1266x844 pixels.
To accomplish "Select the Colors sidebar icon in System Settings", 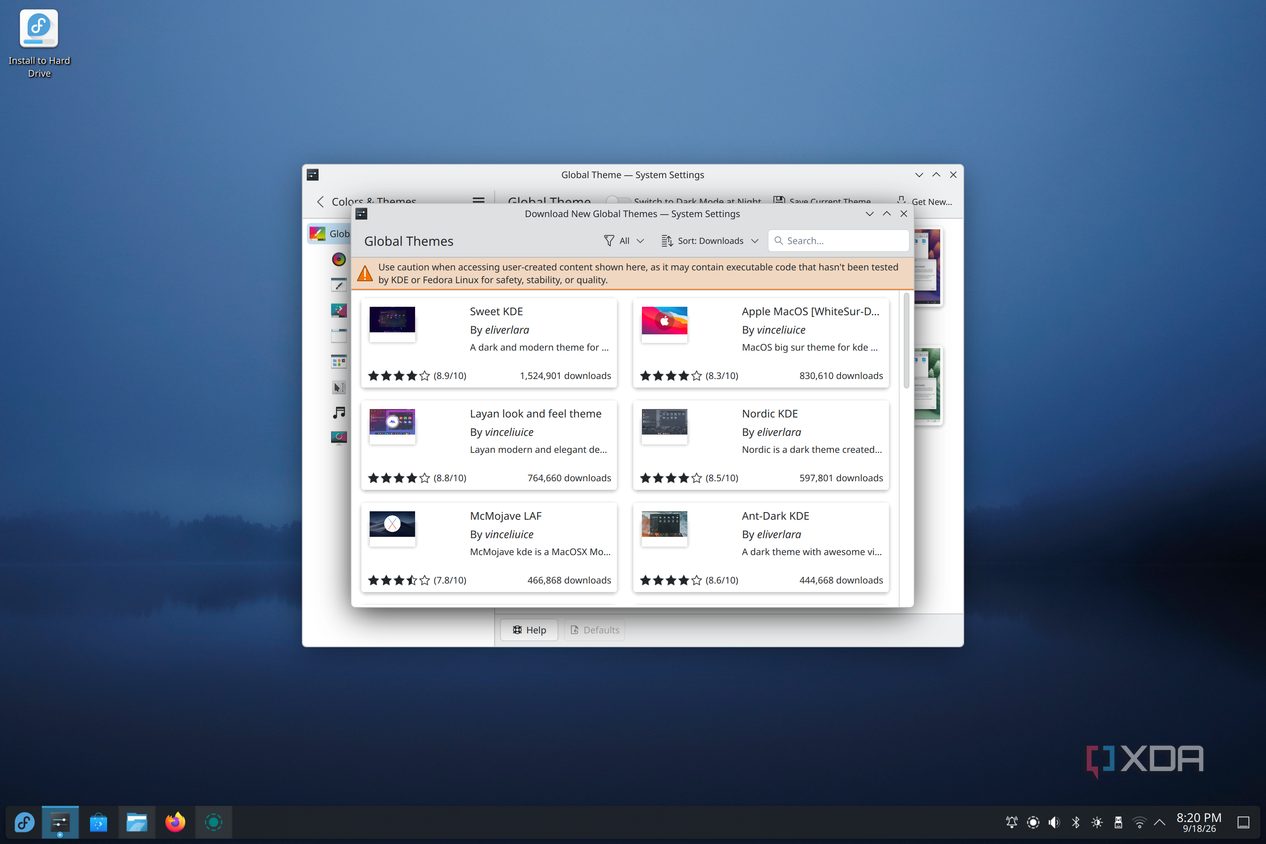I will coord(339,259).
